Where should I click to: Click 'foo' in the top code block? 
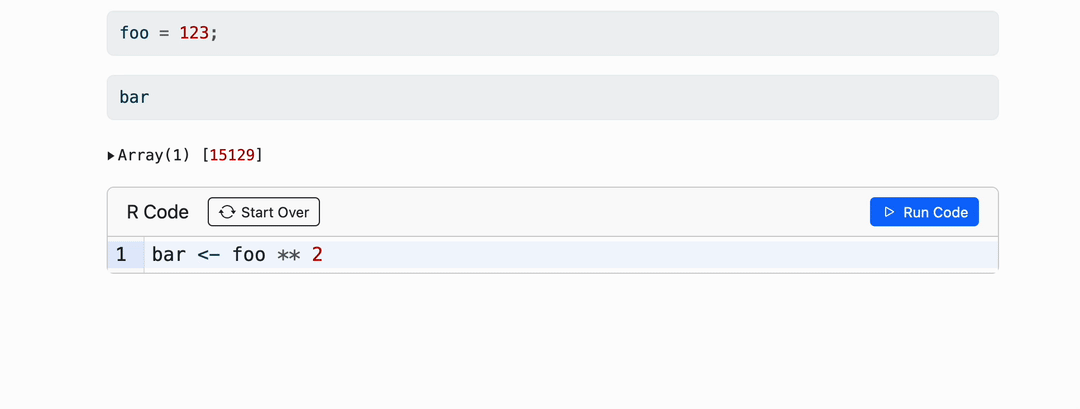(x=134, y=33)
